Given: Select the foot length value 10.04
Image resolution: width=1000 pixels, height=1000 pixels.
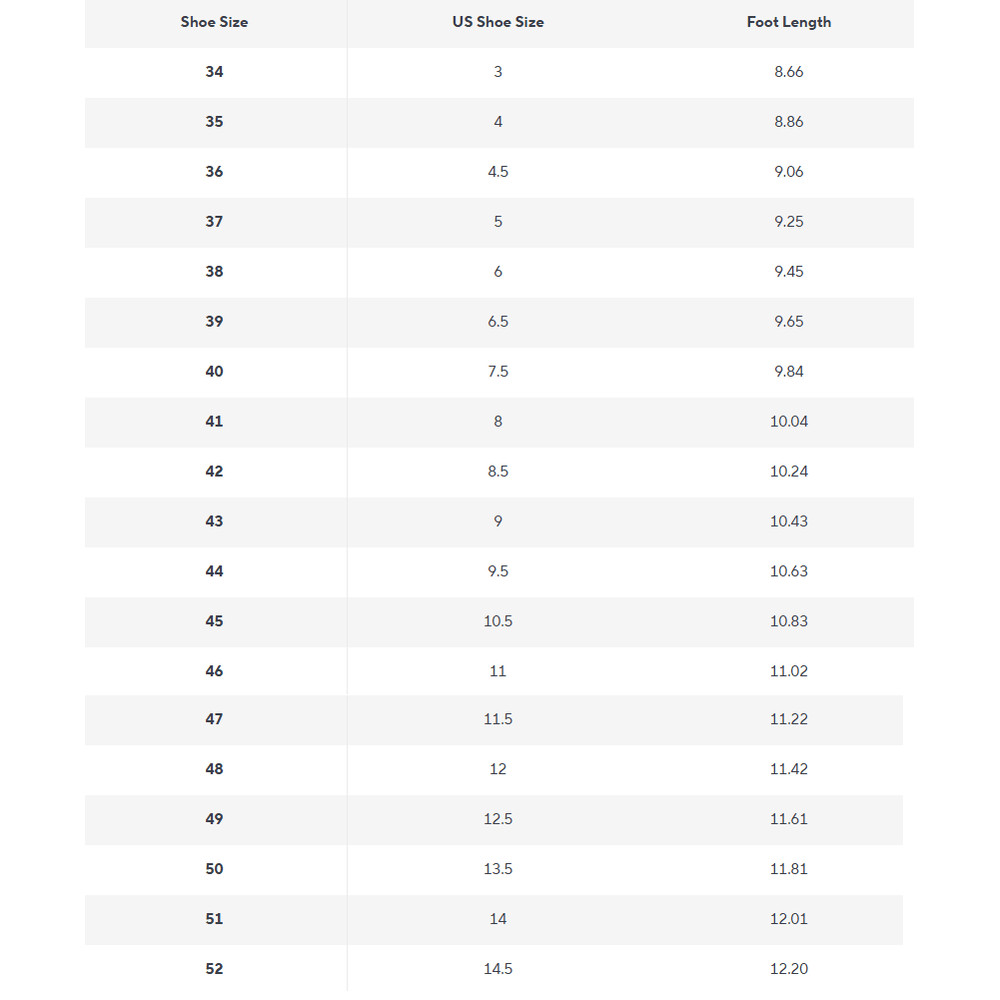Looking at the screenshot, I should (x=789, y=422).
